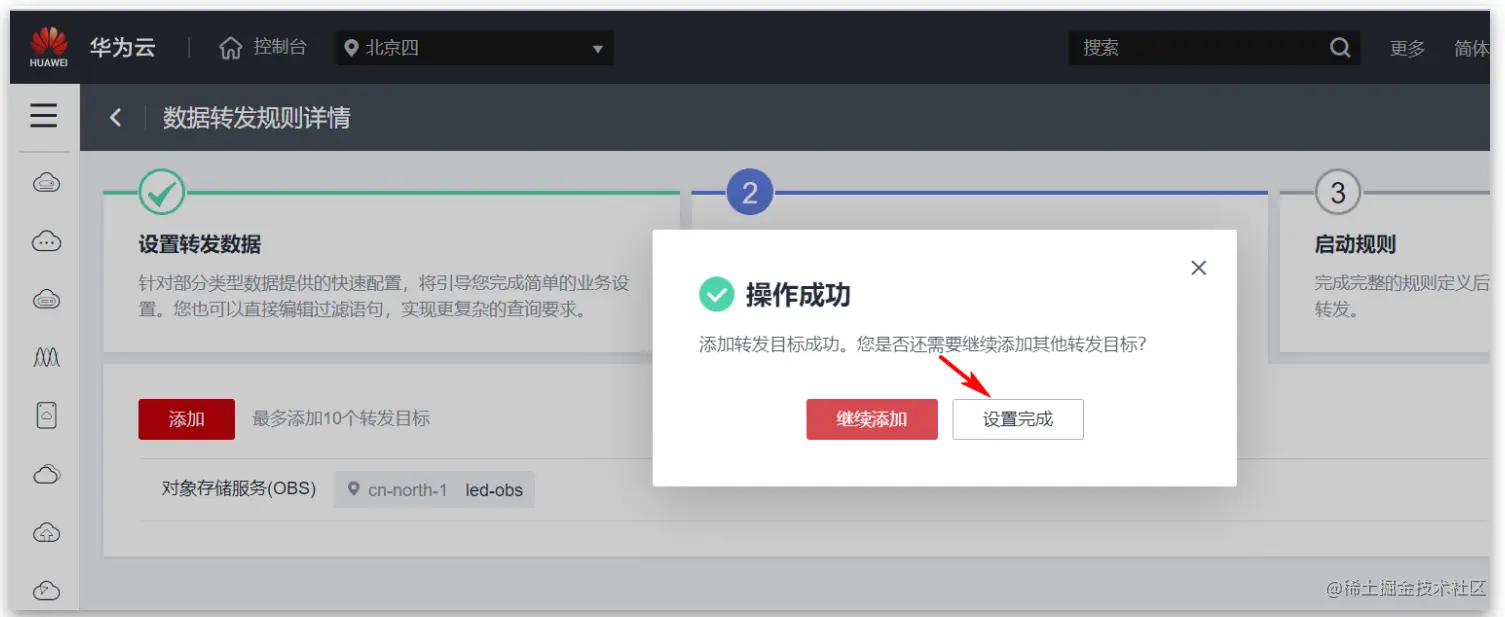Click the search magnifier icon

[1340, 46]
